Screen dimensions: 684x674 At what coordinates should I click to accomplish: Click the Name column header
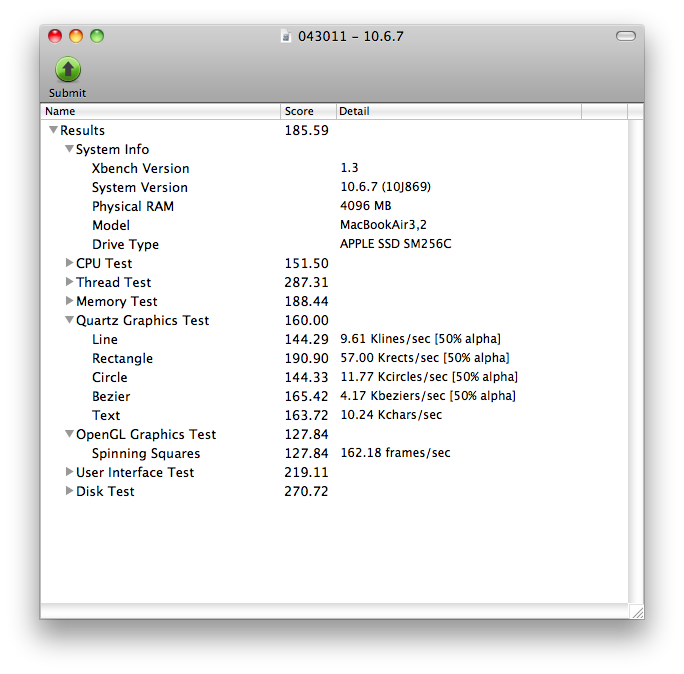(161, 111)
